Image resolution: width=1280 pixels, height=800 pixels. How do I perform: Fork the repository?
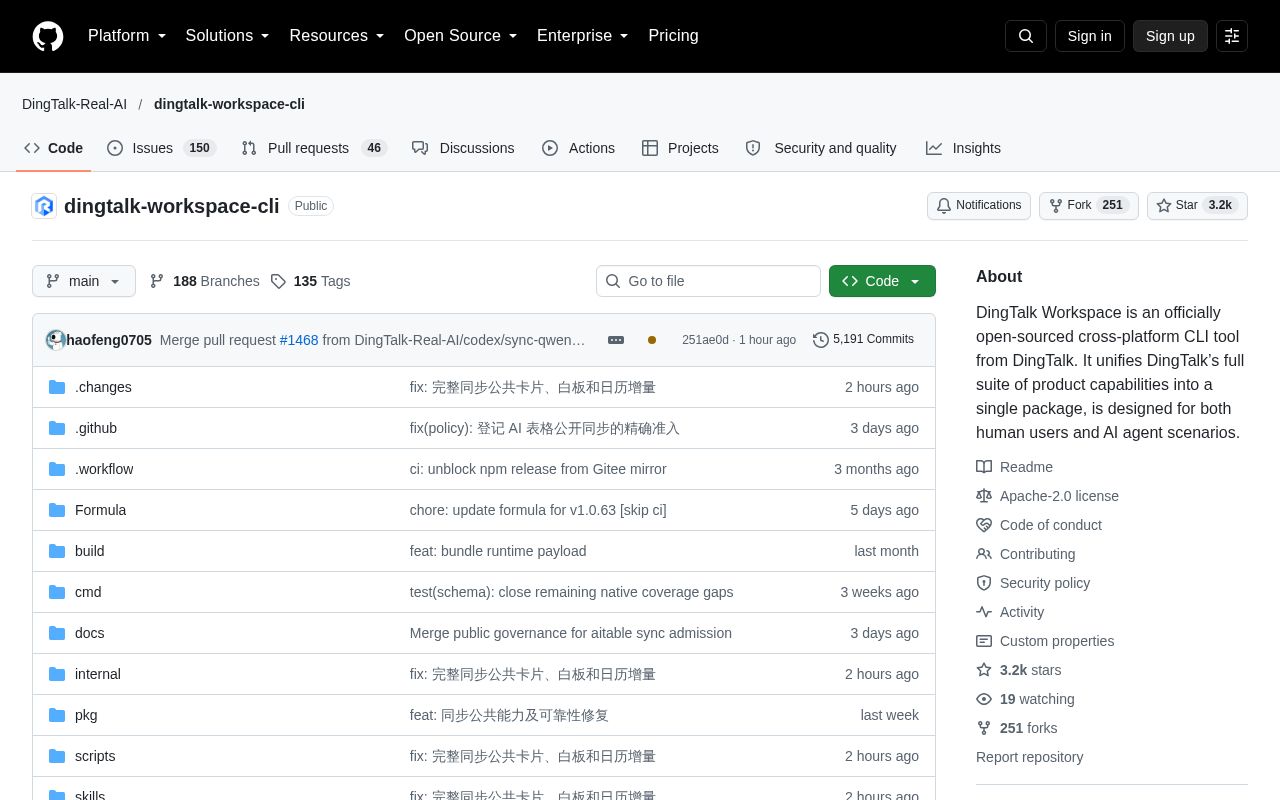(1089, 205)
